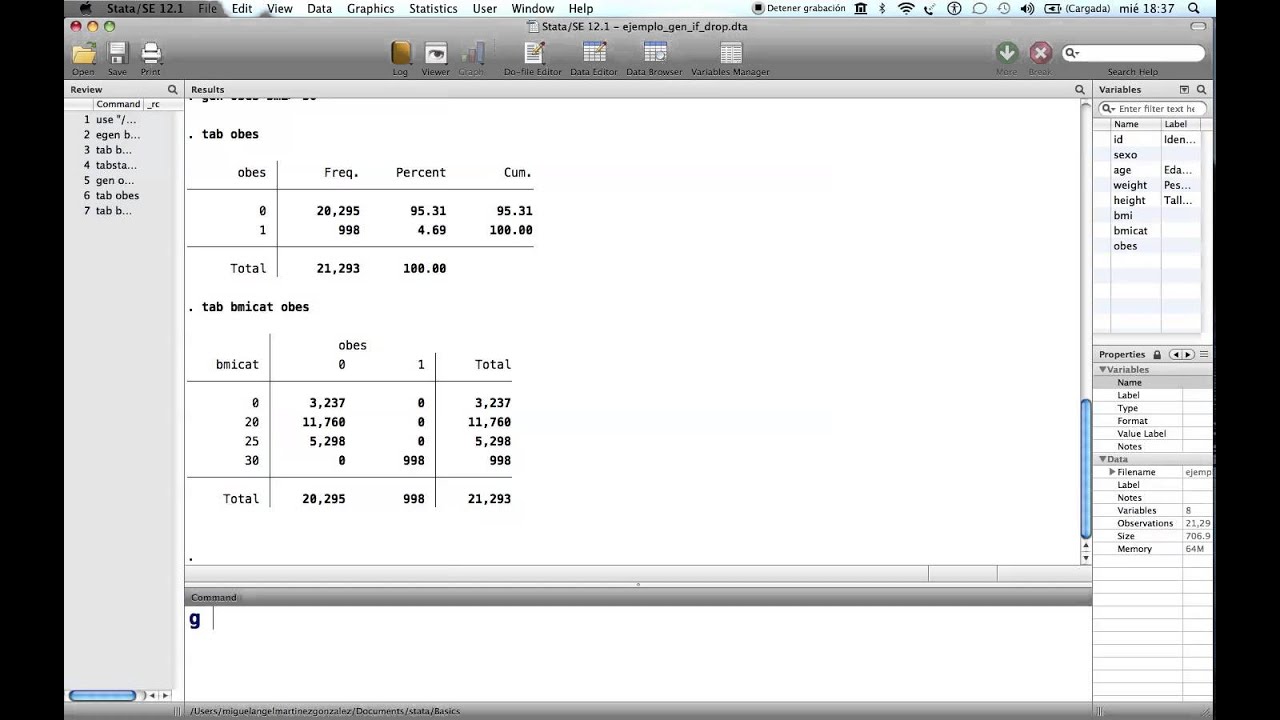The width and height of the screenshot is (1280, 720).
Task: Expand the Filename row in Properties
Action: coord(1112,472)
